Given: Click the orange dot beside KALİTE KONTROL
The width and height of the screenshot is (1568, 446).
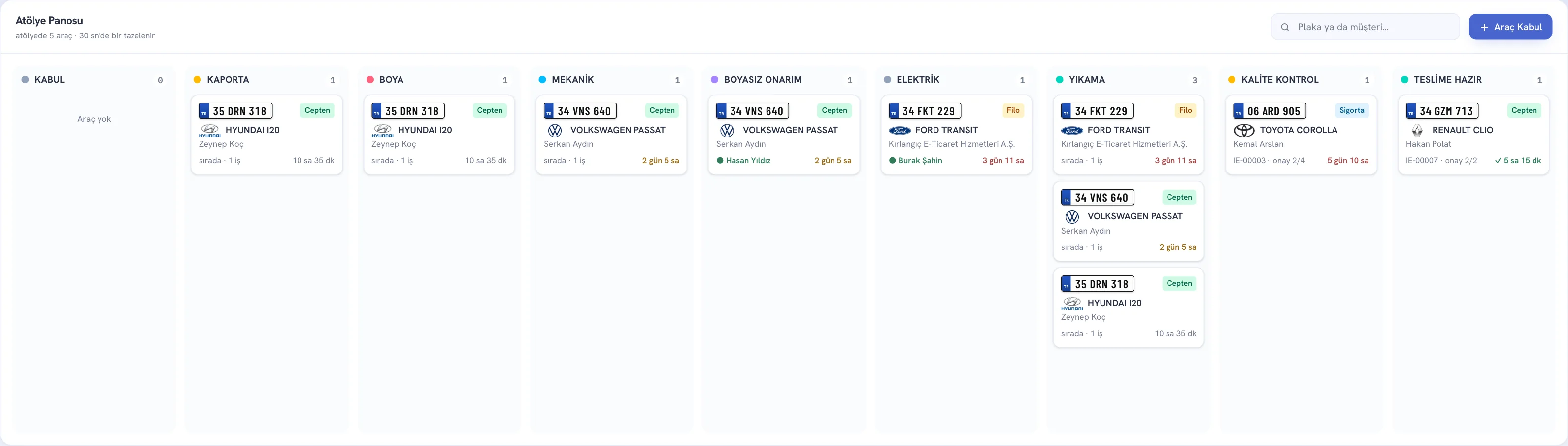Looking at the screenshot, I should (x=1232, y=80).
